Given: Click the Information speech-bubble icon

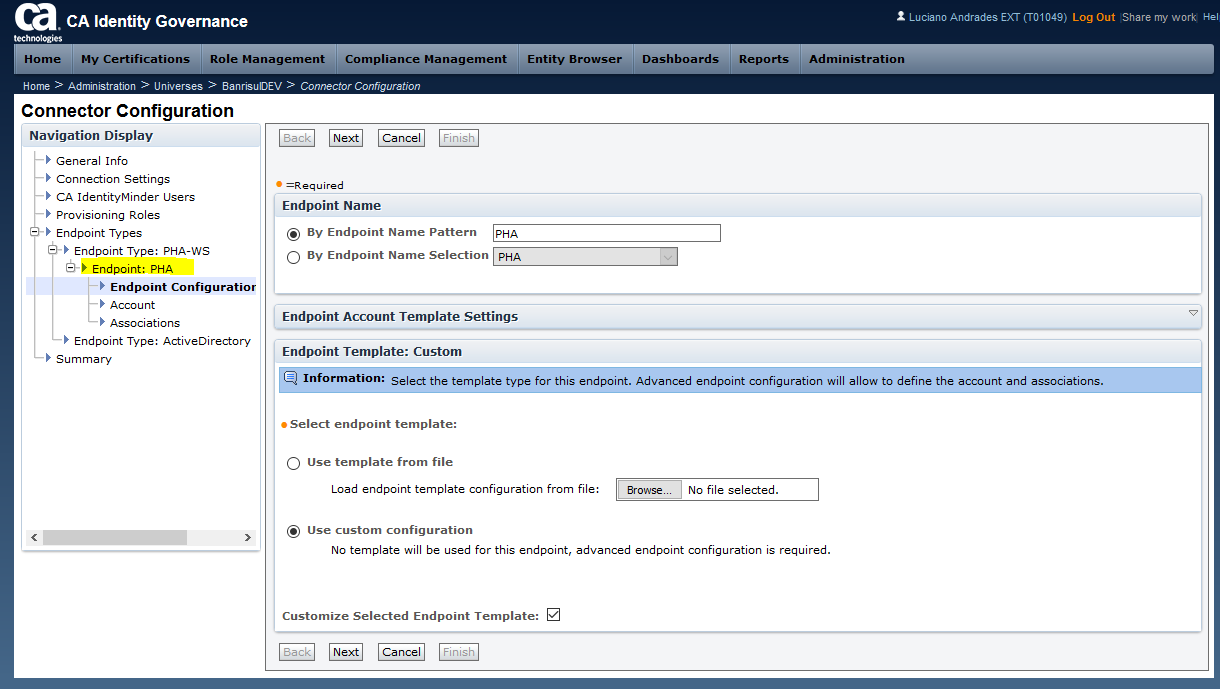Looking at the screenshot, I should pyautogui.click(x=291, y=378).
